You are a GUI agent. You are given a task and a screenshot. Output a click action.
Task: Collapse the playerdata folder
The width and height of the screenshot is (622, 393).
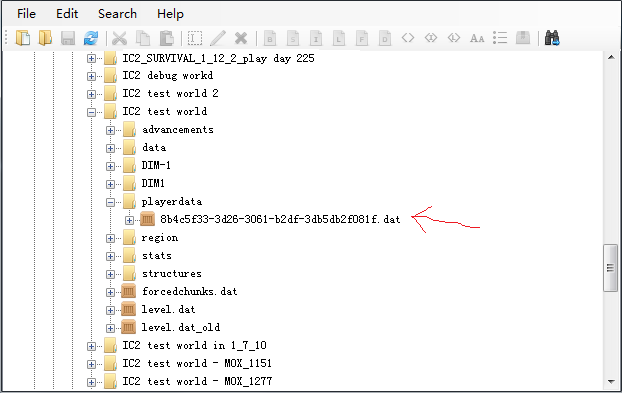pos(110,202)
